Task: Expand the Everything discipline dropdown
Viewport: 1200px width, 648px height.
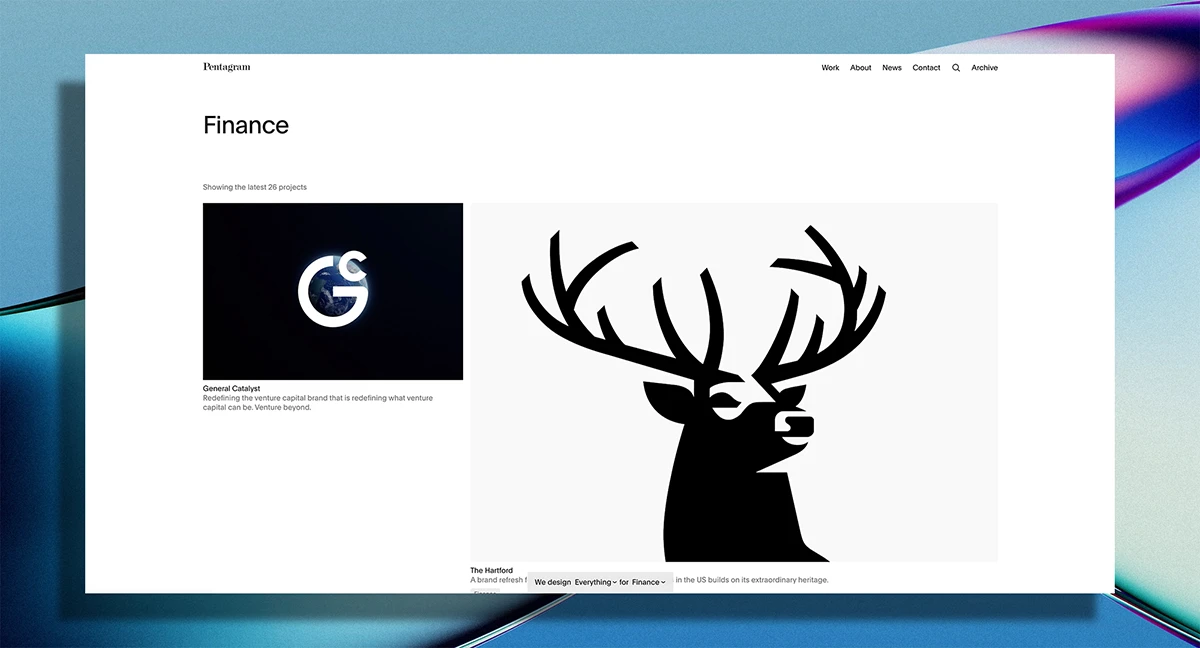Action: [x=596, y=582]
